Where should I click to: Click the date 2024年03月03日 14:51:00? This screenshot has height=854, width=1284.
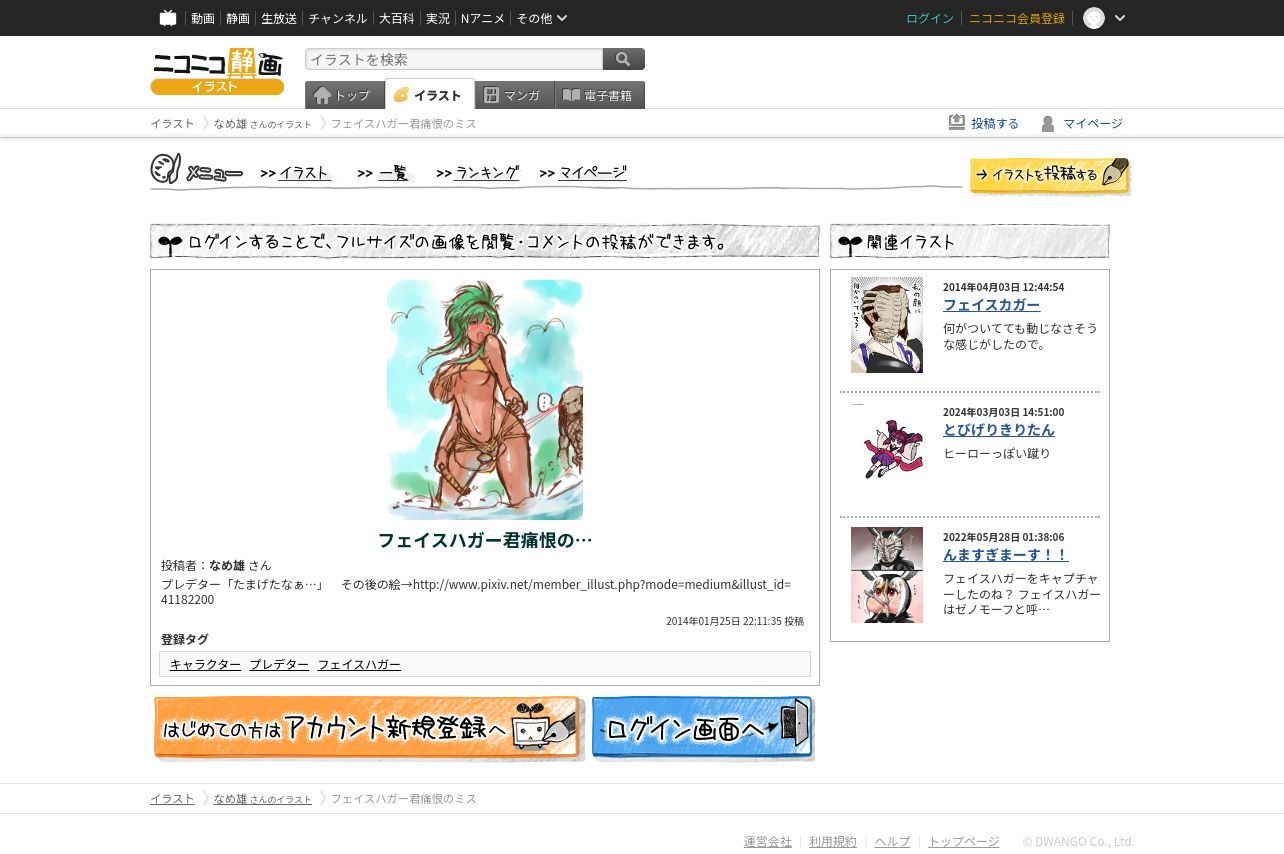point(1003,412)
